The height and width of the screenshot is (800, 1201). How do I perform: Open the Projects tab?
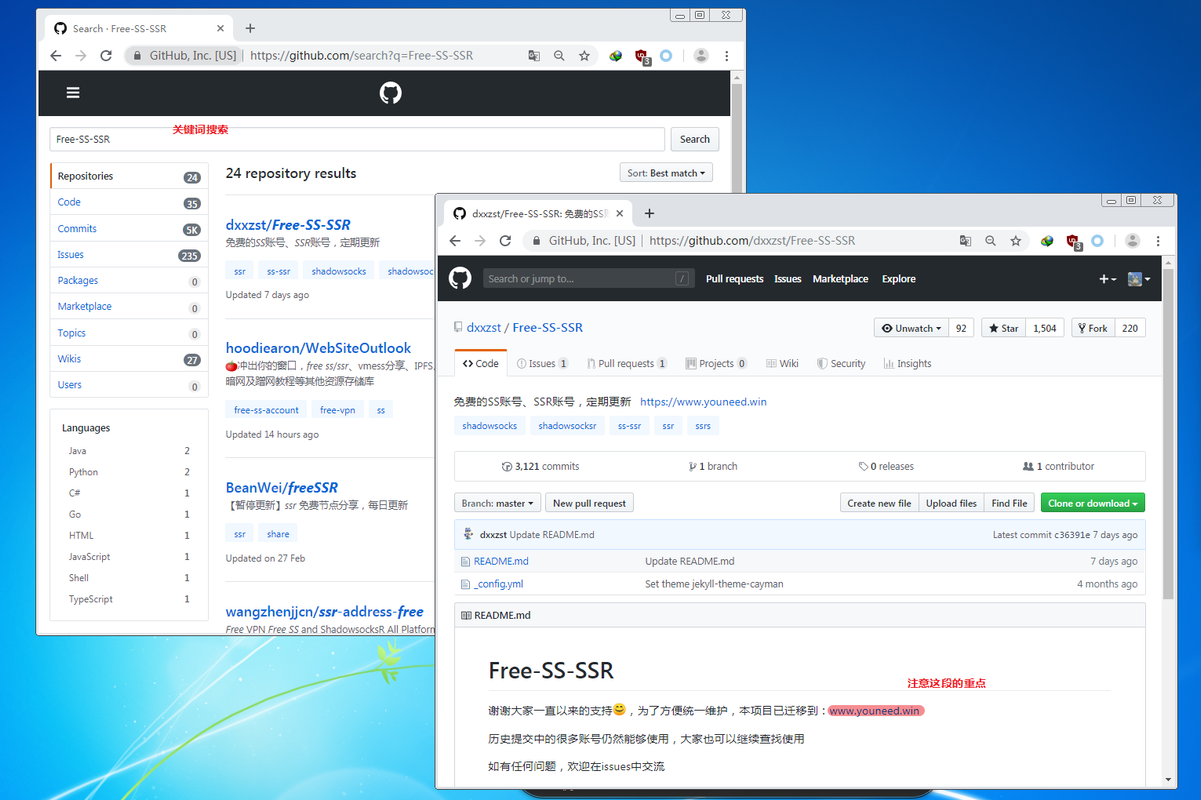coord(715,364)
